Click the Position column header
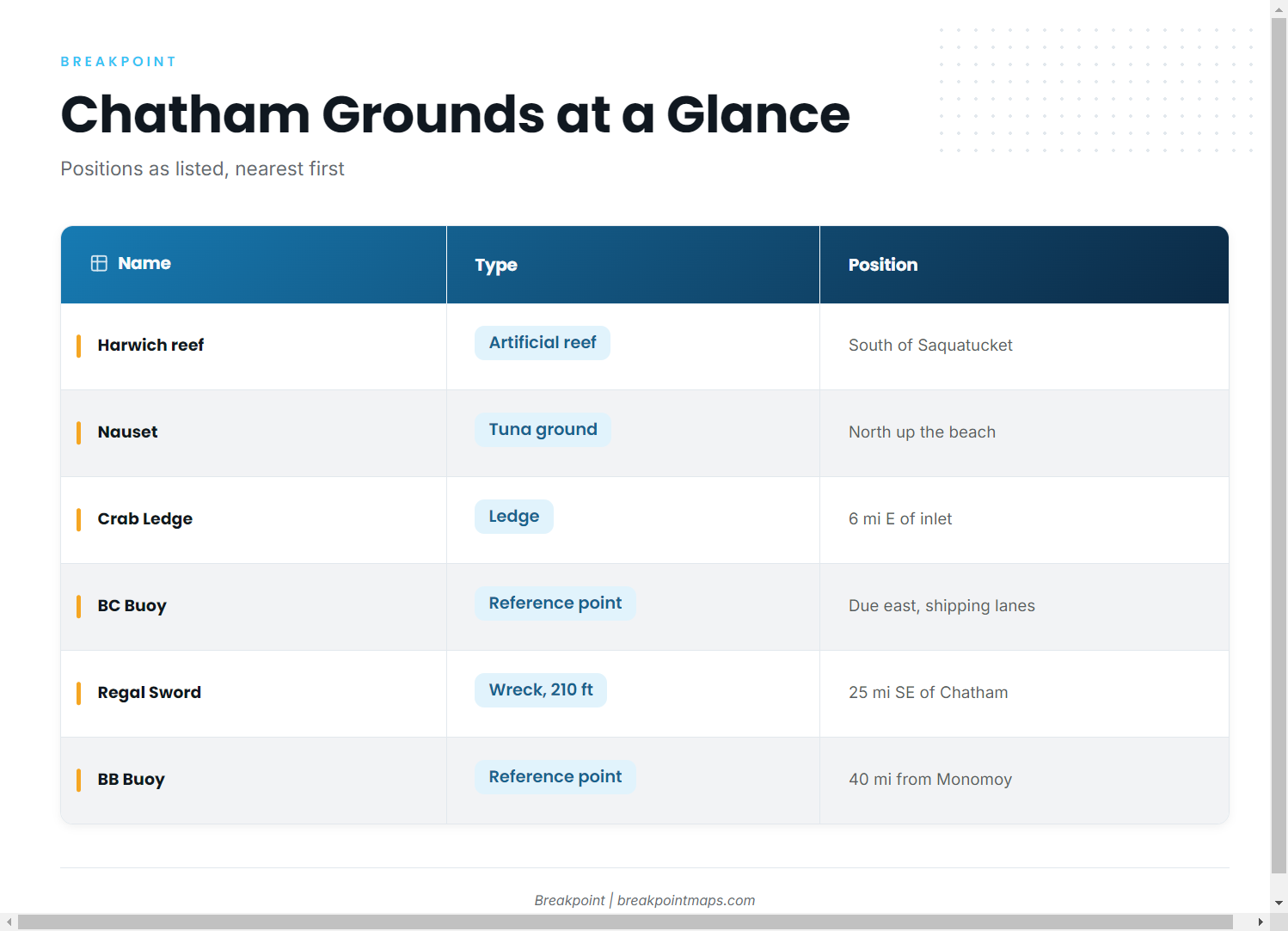 coord(1024,265)
